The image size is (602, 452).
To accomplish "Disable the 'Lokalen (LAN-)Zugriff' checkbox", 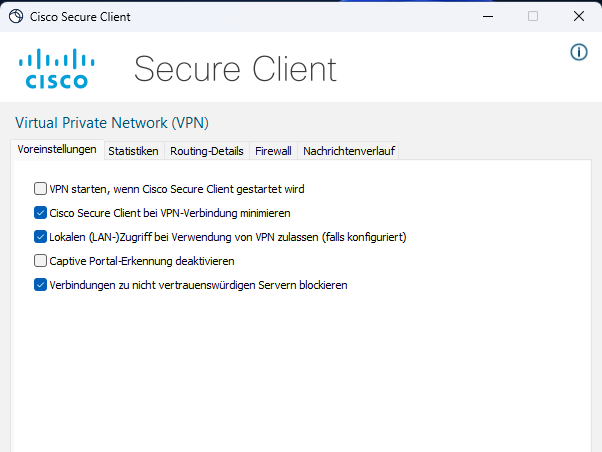I will coord(40,237).
